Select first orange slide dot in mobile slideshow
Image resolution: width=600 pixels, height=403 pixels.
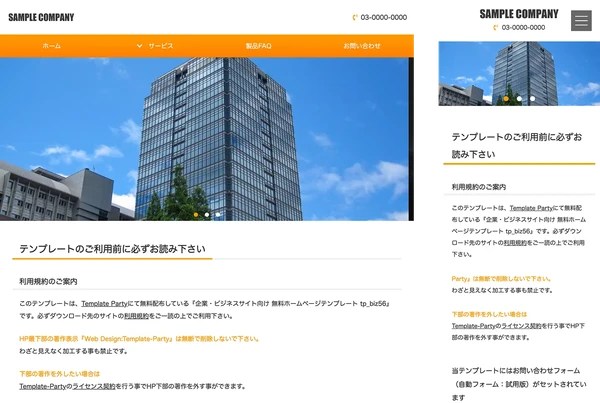(506, 99)
